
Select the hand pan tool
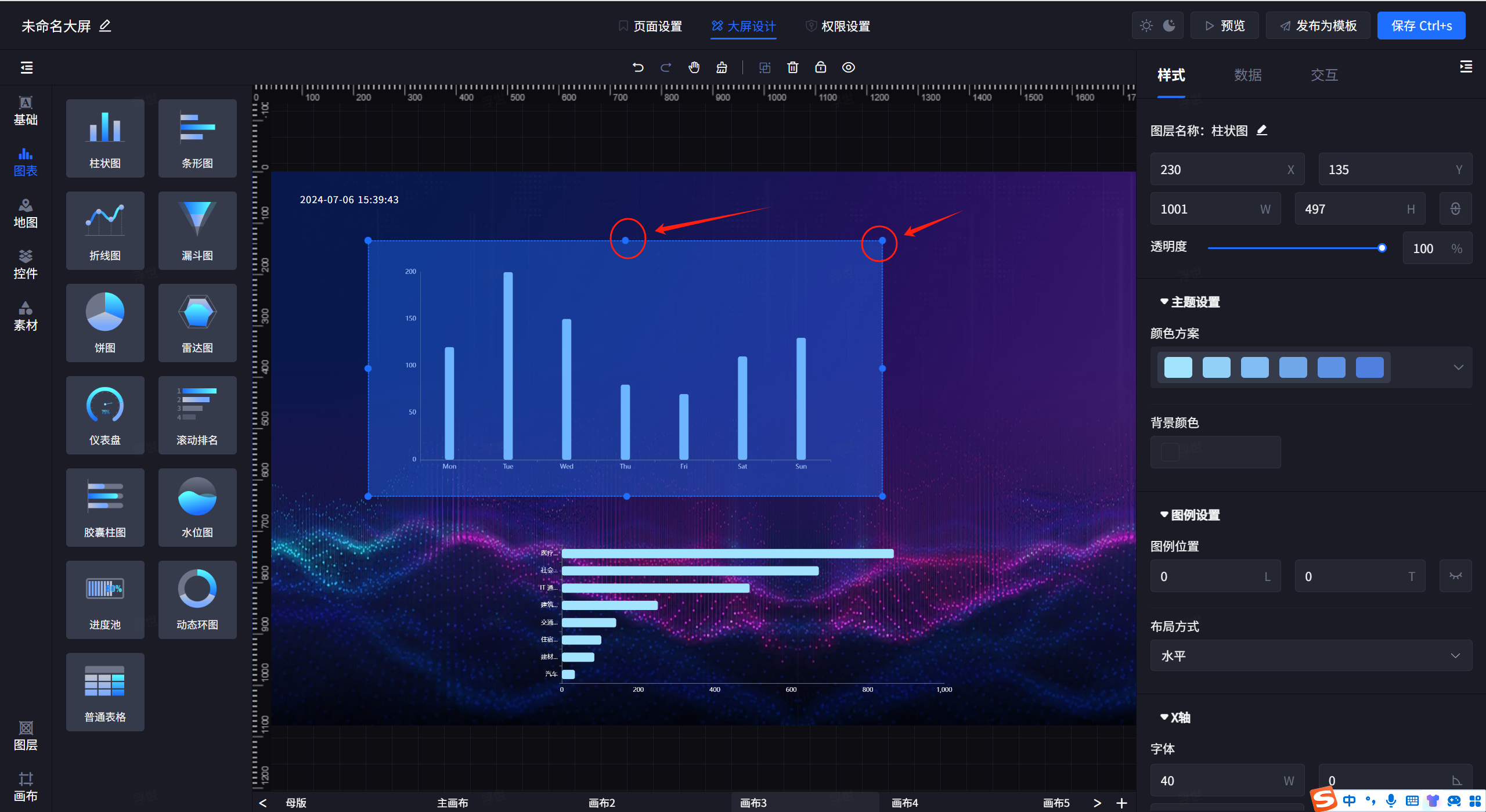click(694, 67)
